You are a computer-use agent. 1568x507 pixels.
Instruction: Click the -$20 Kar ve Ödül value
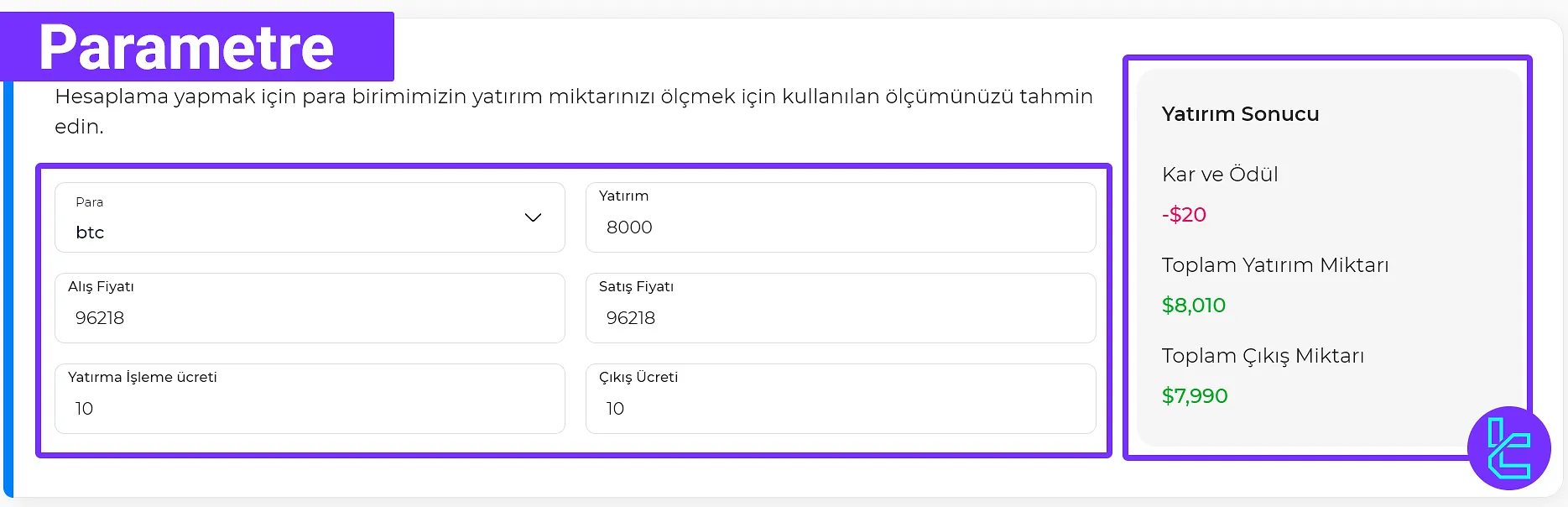click(1185, 214)
